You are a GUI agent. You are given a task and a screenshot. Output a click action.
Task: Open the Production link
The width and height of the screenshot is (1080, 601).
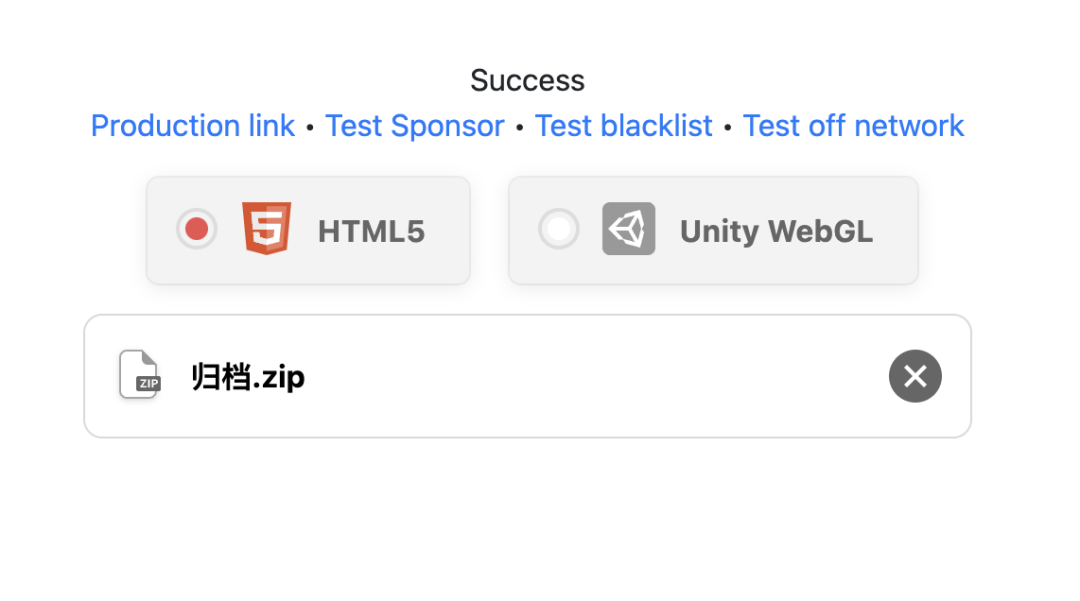(x=193, y=126)
